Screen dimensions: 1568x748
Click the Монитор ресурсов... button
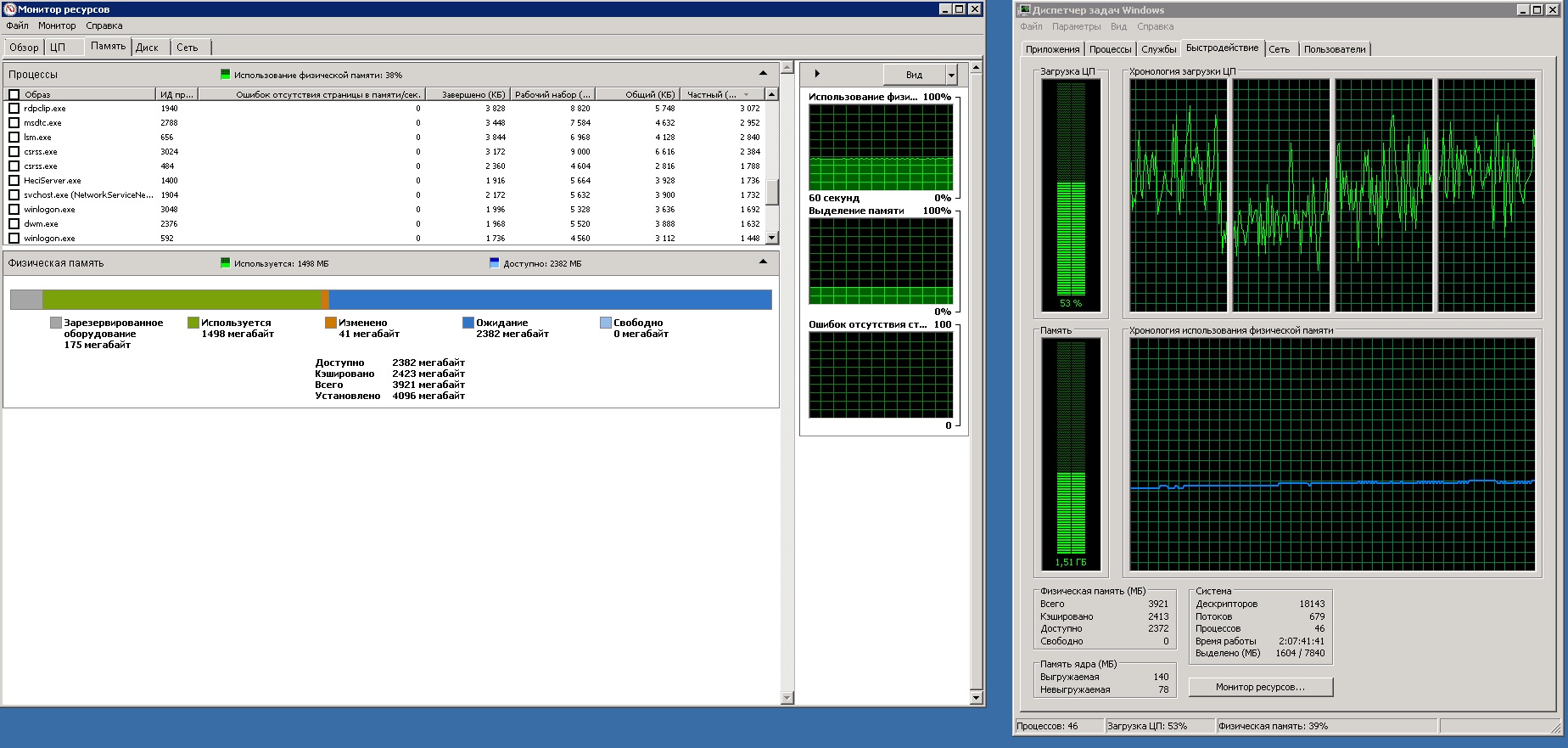1261,687
